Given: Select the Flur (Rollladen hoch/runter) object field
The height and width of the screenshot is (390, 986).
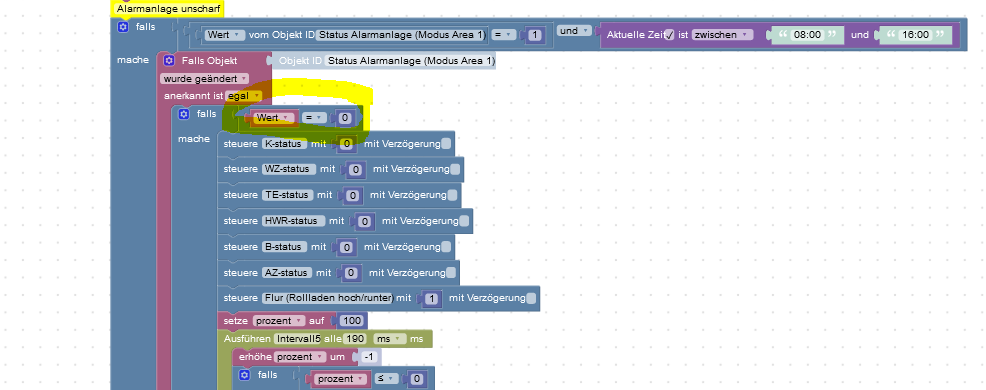Looking at the screenshot, I should click(328, 298).
